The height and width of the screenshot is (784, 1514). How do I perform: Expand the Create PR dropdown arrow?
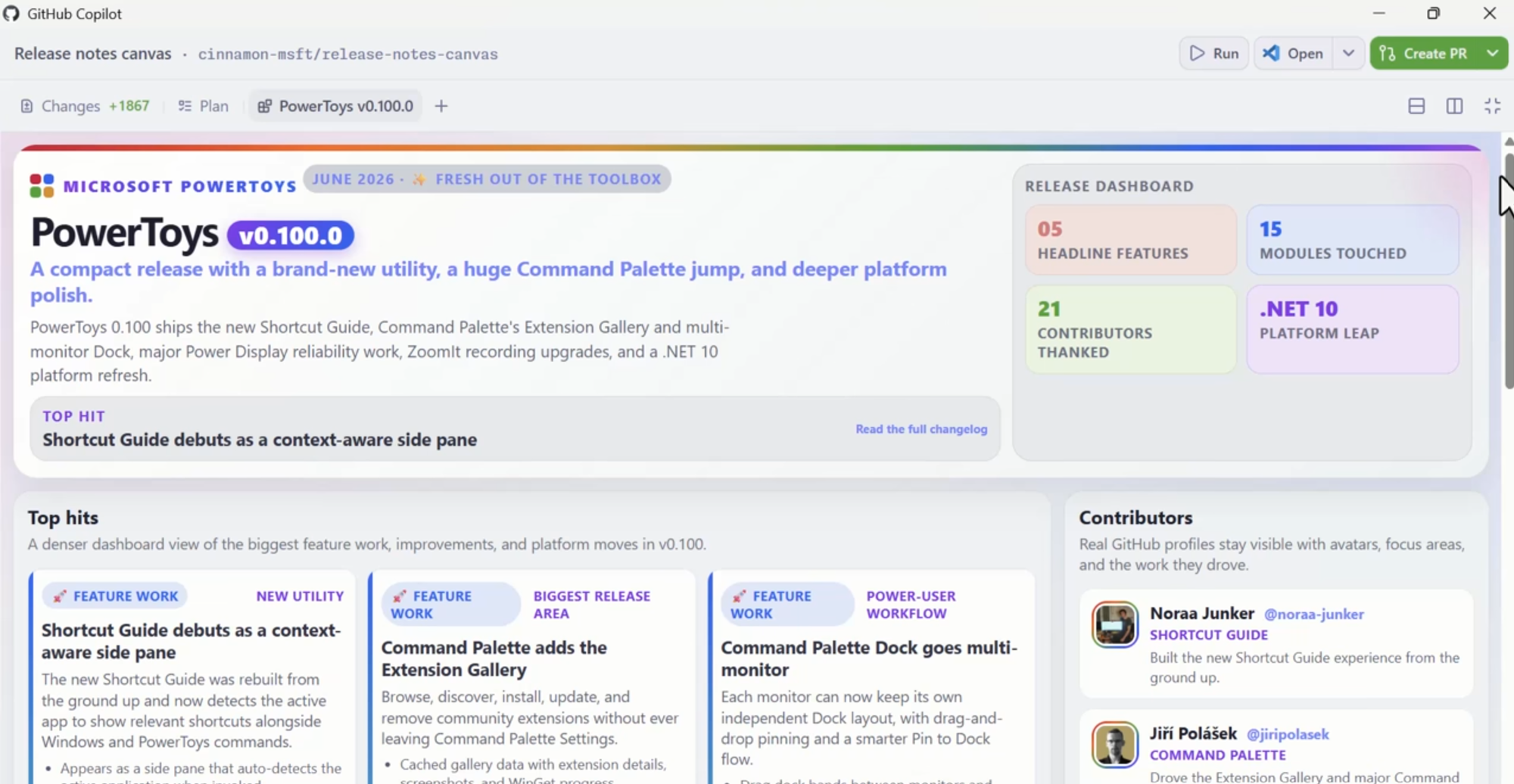point(1492,54)
